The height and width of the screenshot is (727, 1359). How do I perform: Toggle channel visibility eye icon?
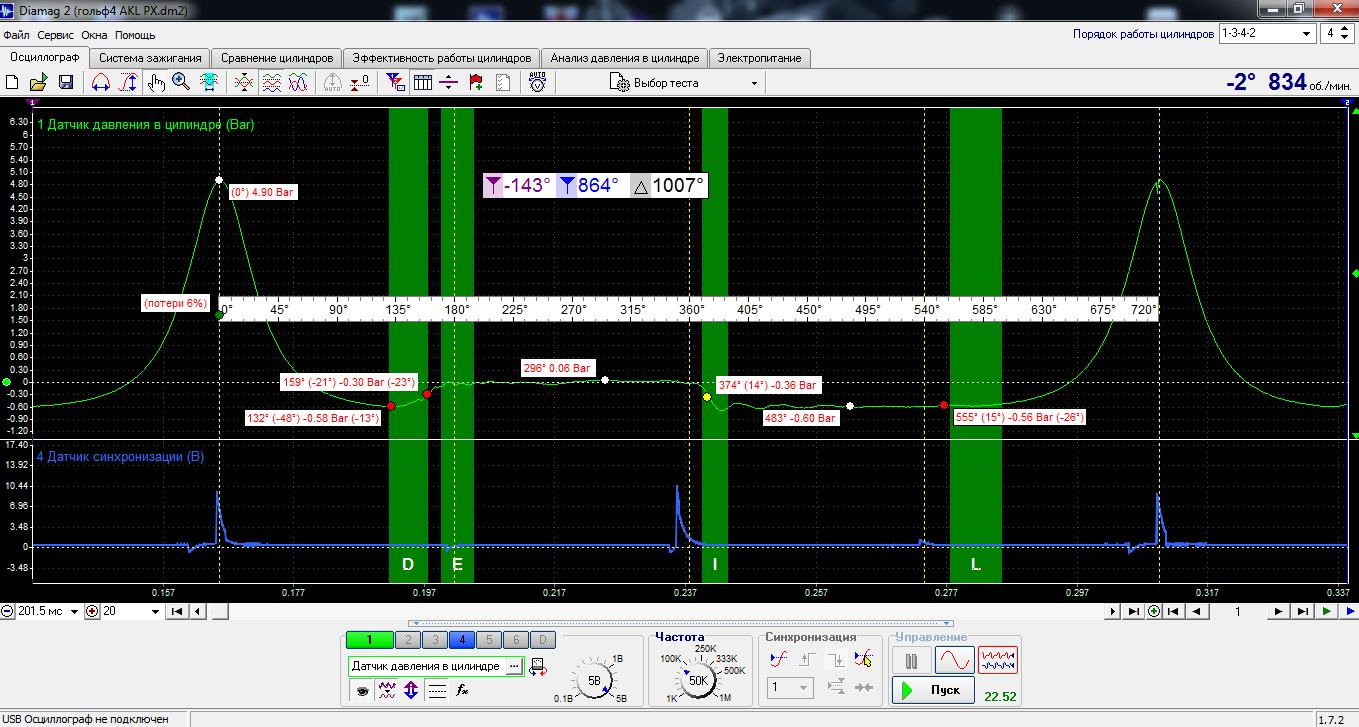360,690
